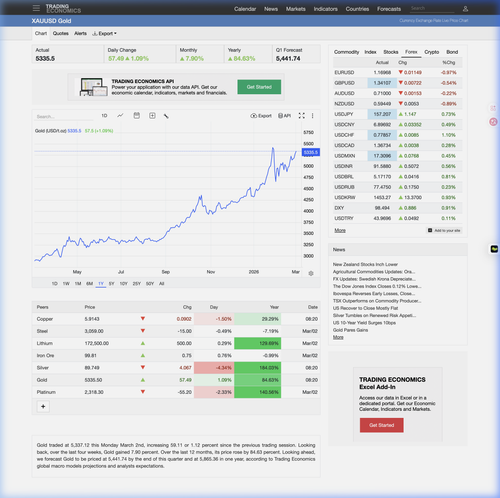Viewport: 500px width, 498px height.
Task: Select the All chart range
Action: [162, 284]
